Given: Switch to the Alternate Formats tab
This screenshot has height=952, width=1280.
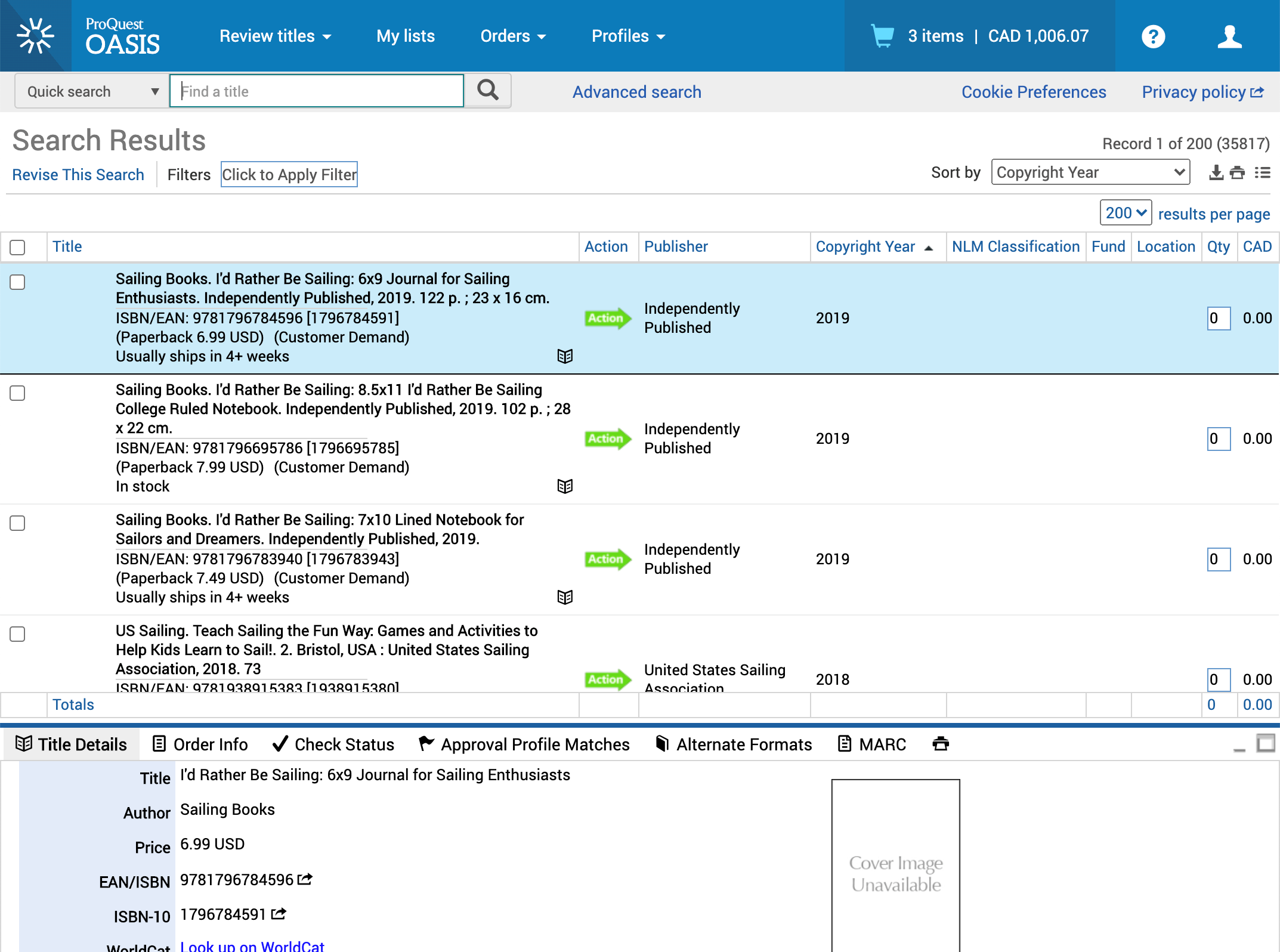Looking at the screenshot, I should 734,744.
